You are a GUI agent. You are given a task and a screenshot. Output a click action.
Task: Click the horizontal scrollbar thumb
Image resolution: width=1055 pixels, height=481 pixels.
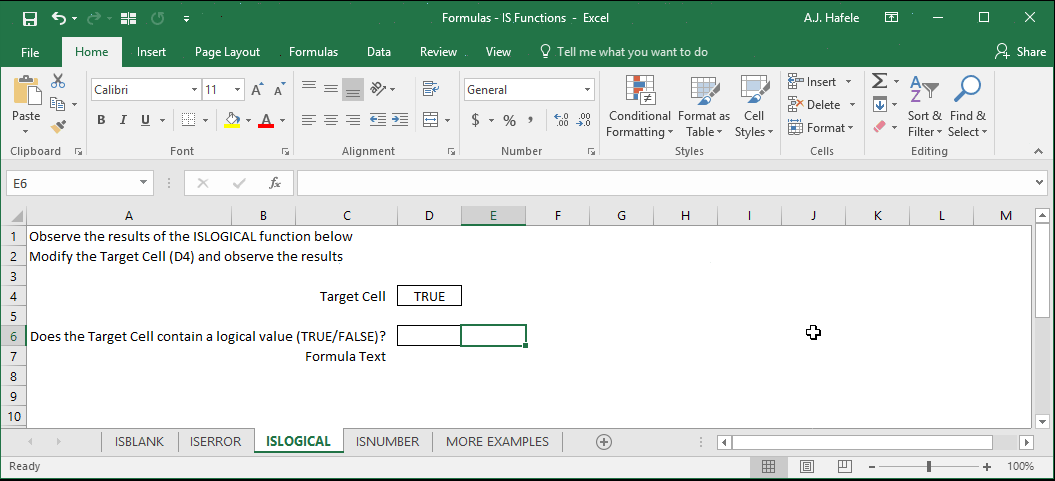pos(862,442)
